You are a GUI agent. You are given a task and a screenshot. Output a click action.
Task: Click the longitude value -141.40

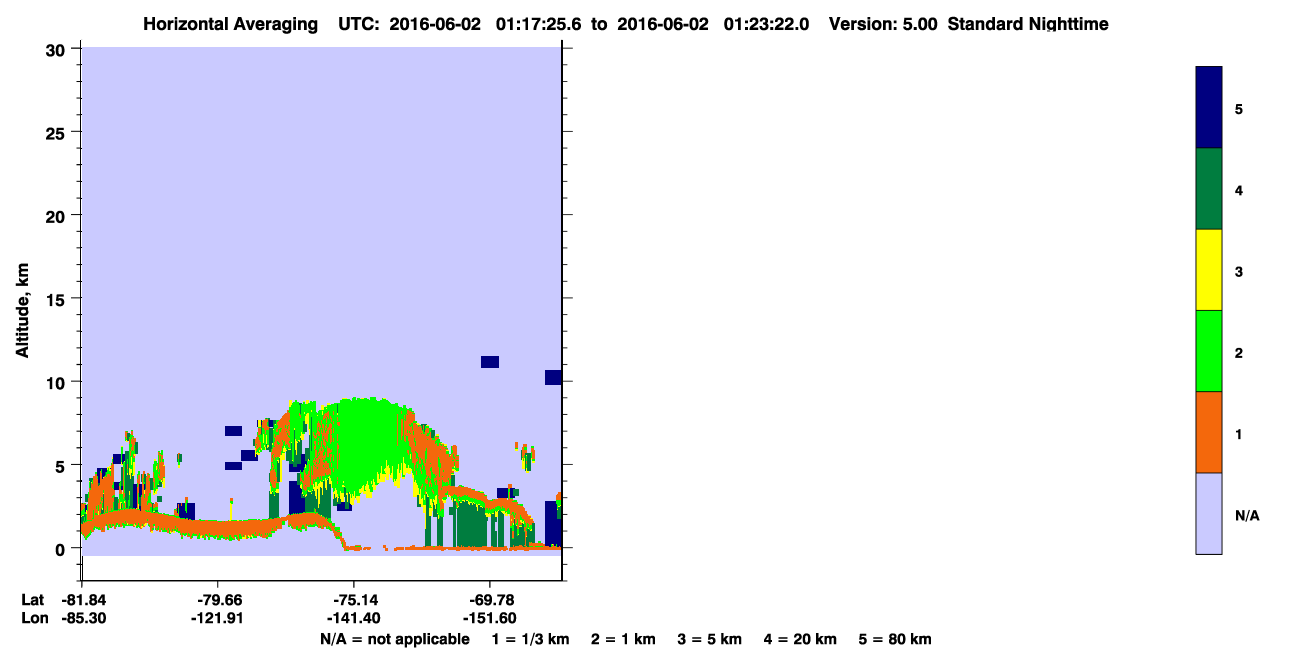(x=353, y=618)
